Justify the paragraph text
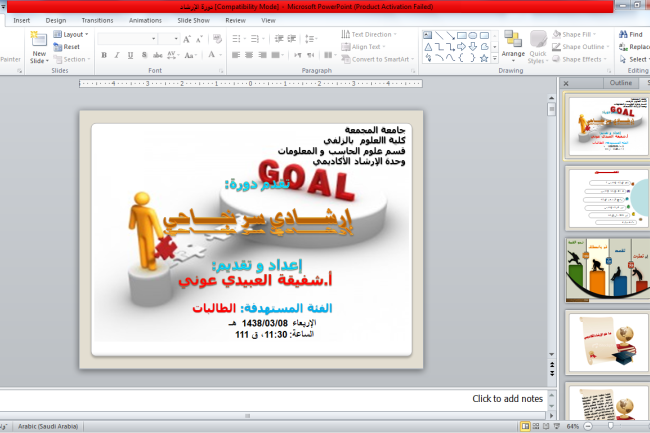 click(277, 55)
